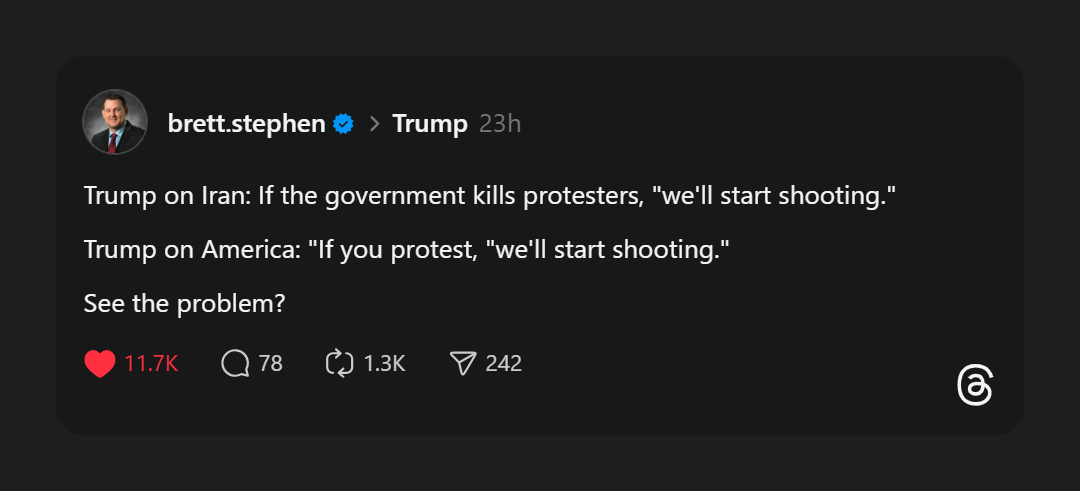Open the 78 replies count

click(271, 364)
